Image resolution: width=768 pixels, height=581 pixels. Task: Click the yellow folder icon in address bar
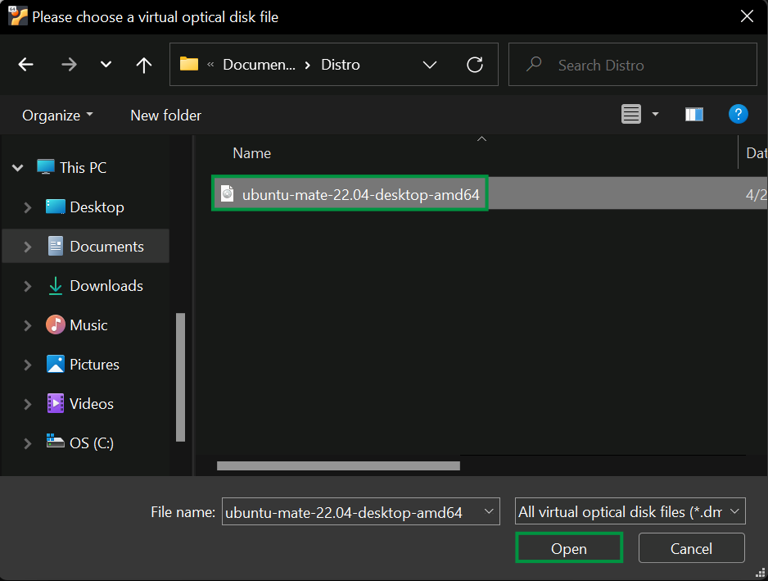coord(189,64)
